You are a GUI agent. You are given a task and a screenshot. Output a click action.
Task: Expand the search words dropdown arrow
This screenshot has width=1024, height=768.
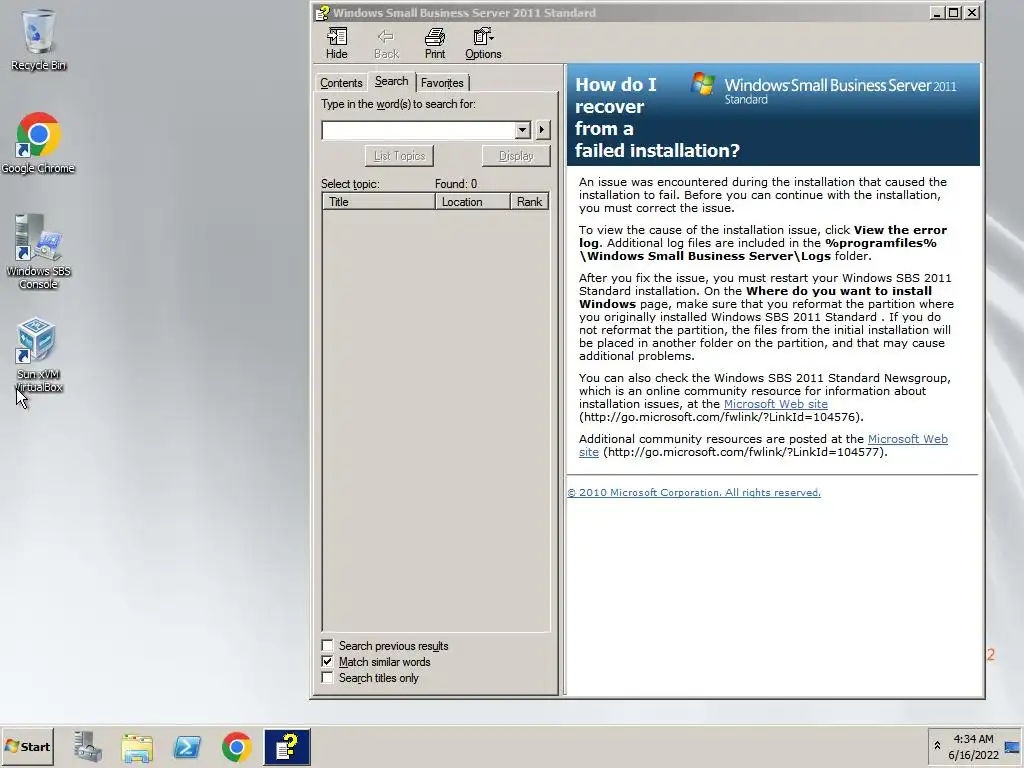(x=522, y=130)
